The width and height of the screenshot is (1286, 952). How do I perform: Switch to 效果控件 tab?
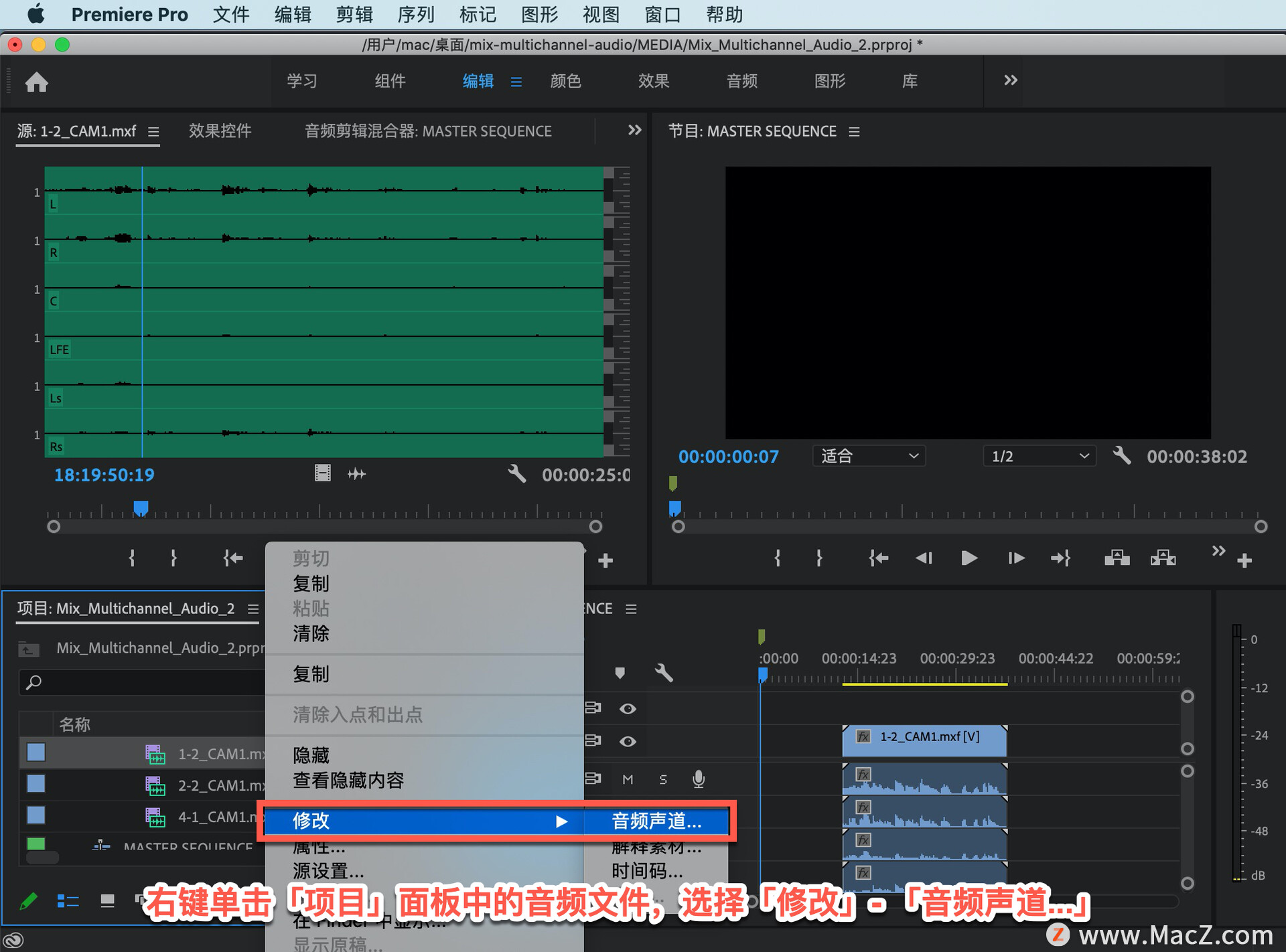point(220,131)
